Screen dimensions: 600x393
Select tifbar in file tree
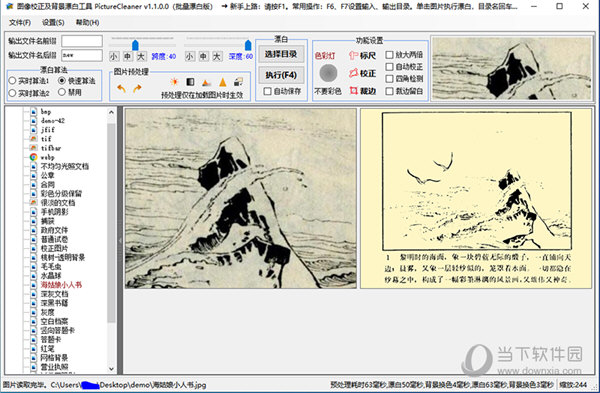pyautogui.click(x=51, y=148)
